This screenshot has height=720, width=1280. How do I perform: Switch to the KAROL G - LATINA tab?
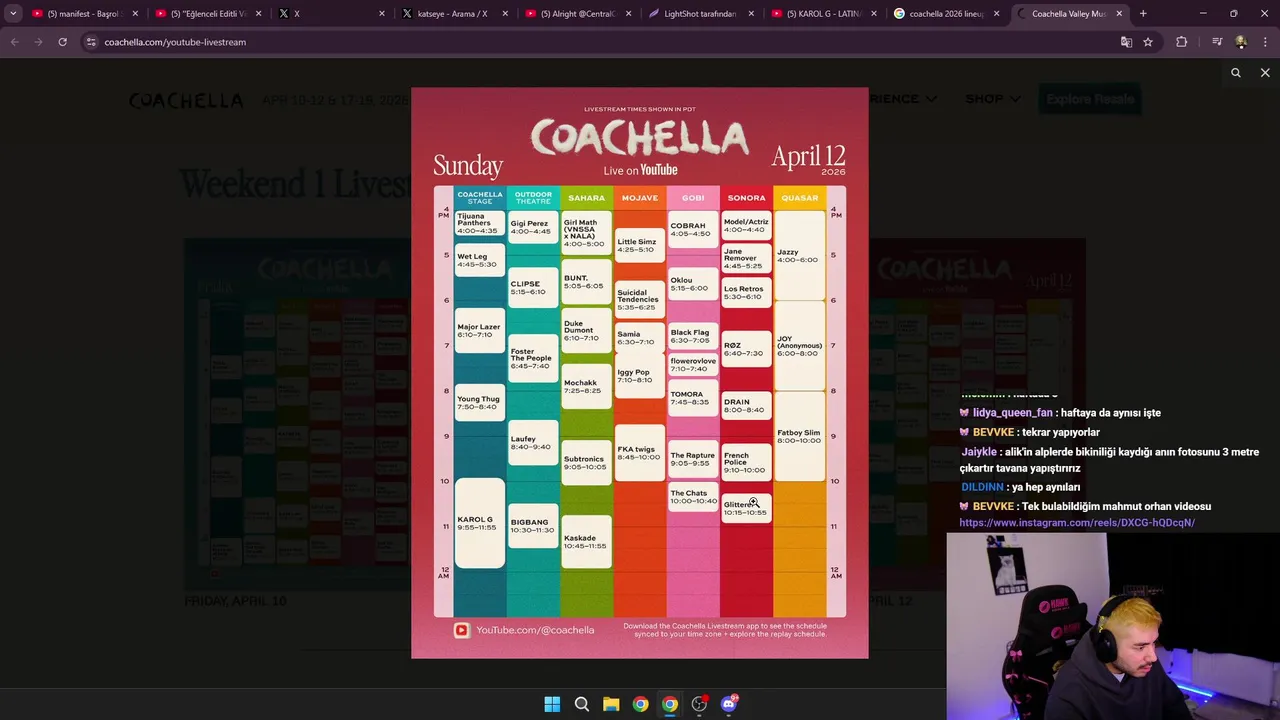823,14
